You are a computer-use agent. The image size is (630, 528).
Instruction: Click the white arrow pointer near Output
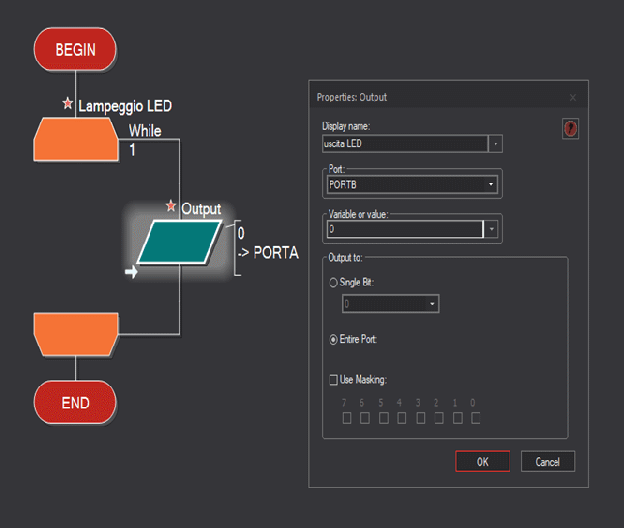point(131,272)
